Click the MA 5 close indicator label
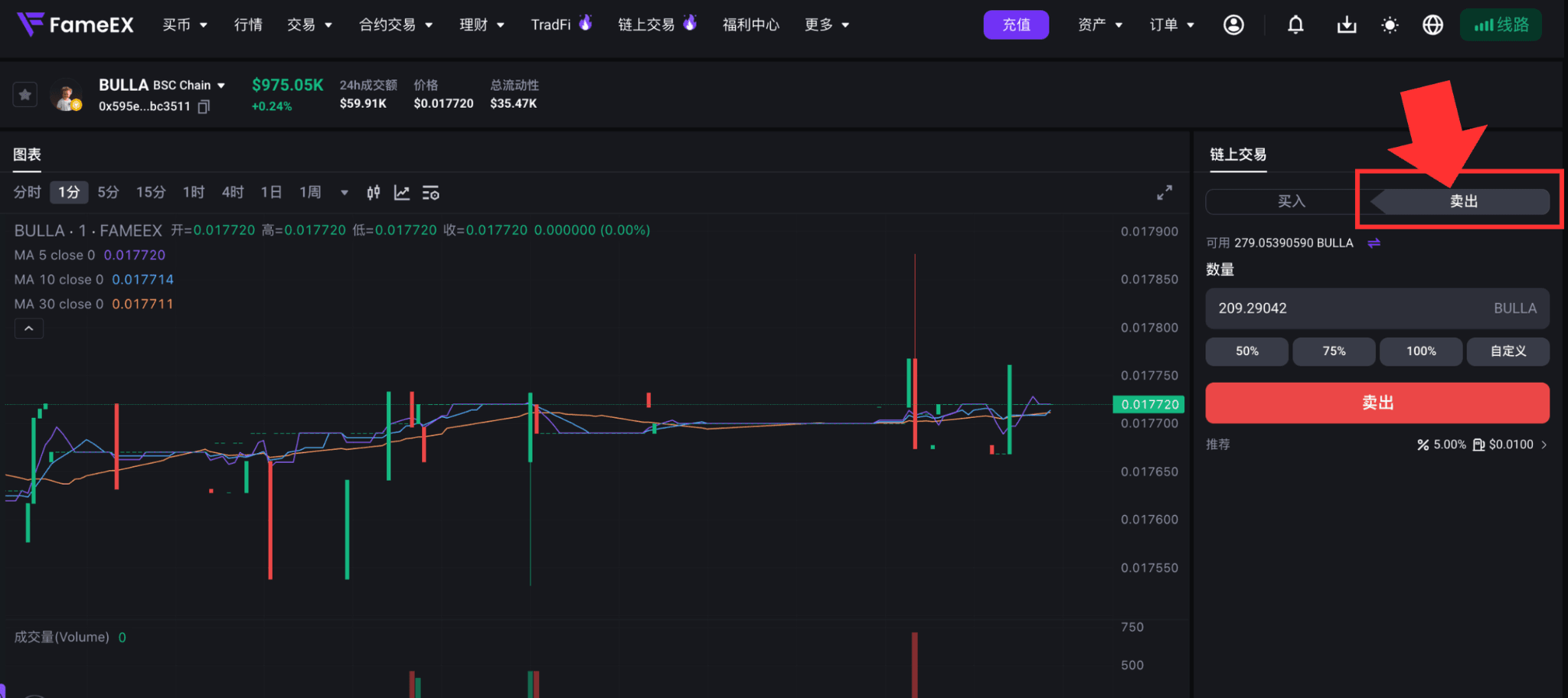Screen dimensions: 1568x698 pyautogui.click(x=54, y=255)
